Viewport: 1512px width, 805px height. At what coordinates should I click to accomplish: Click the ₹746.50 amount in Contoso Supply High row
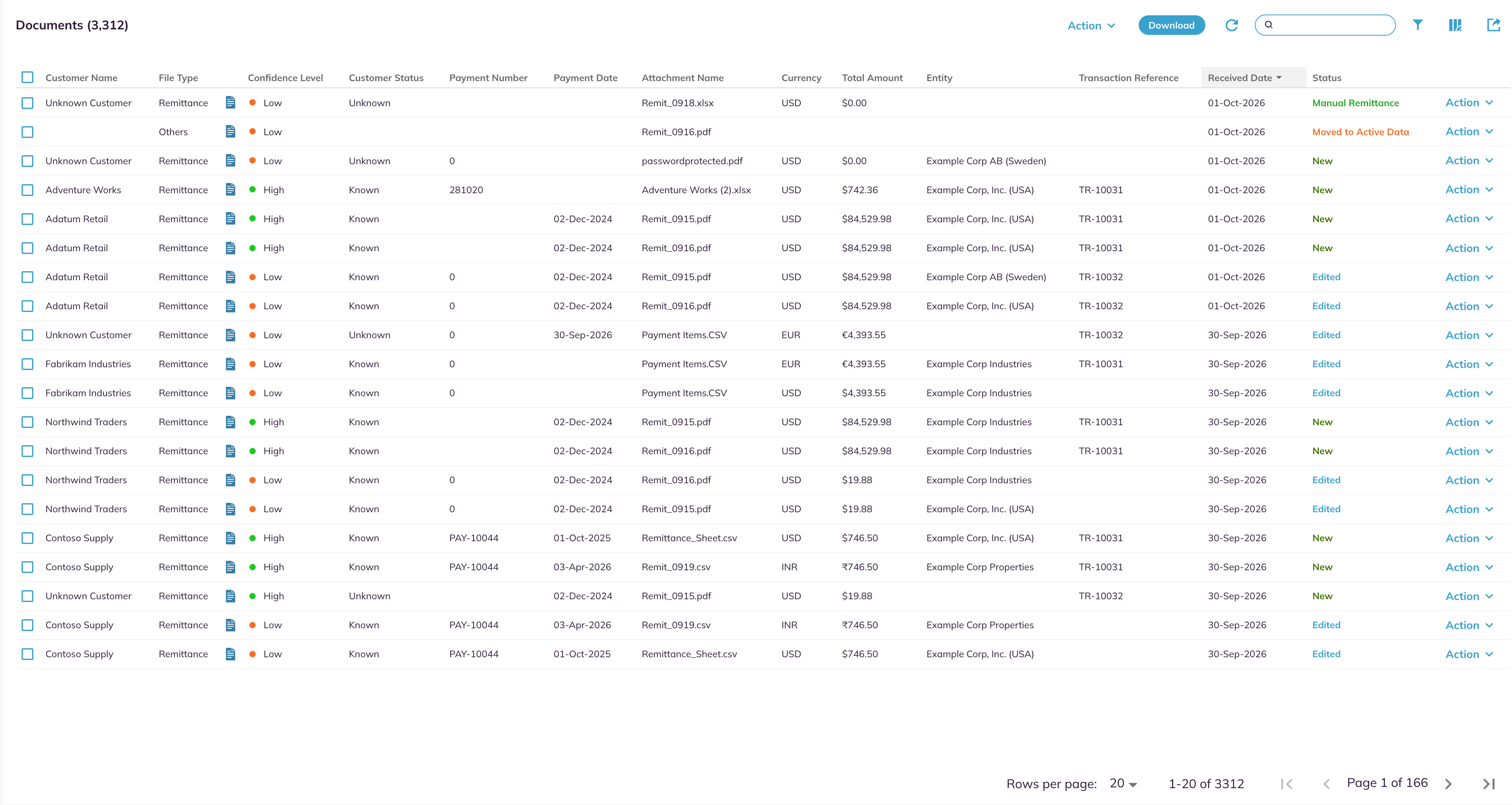pos(859,567)
